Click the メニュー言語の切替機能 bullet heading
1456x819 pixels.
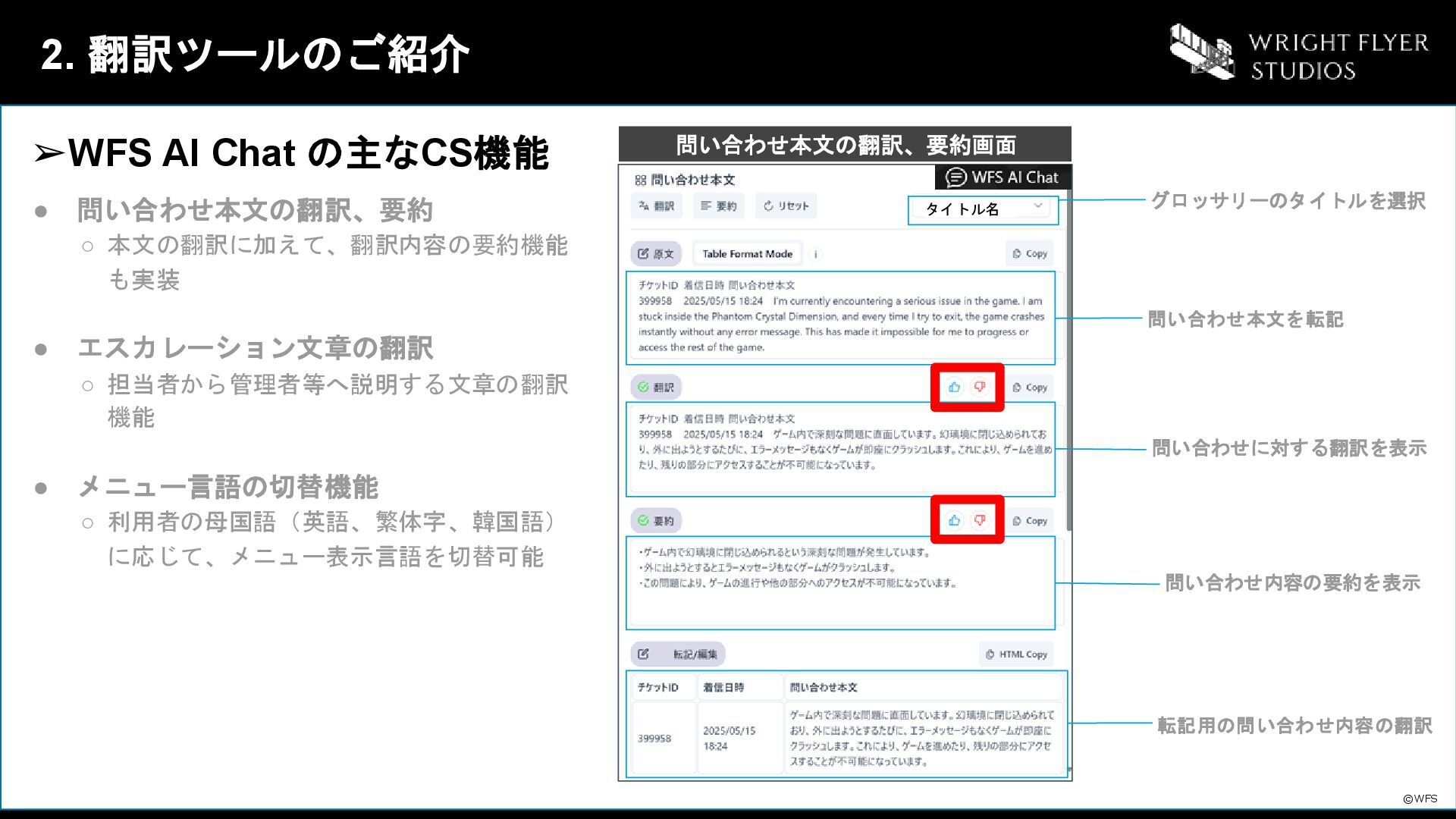coord(227,487)
